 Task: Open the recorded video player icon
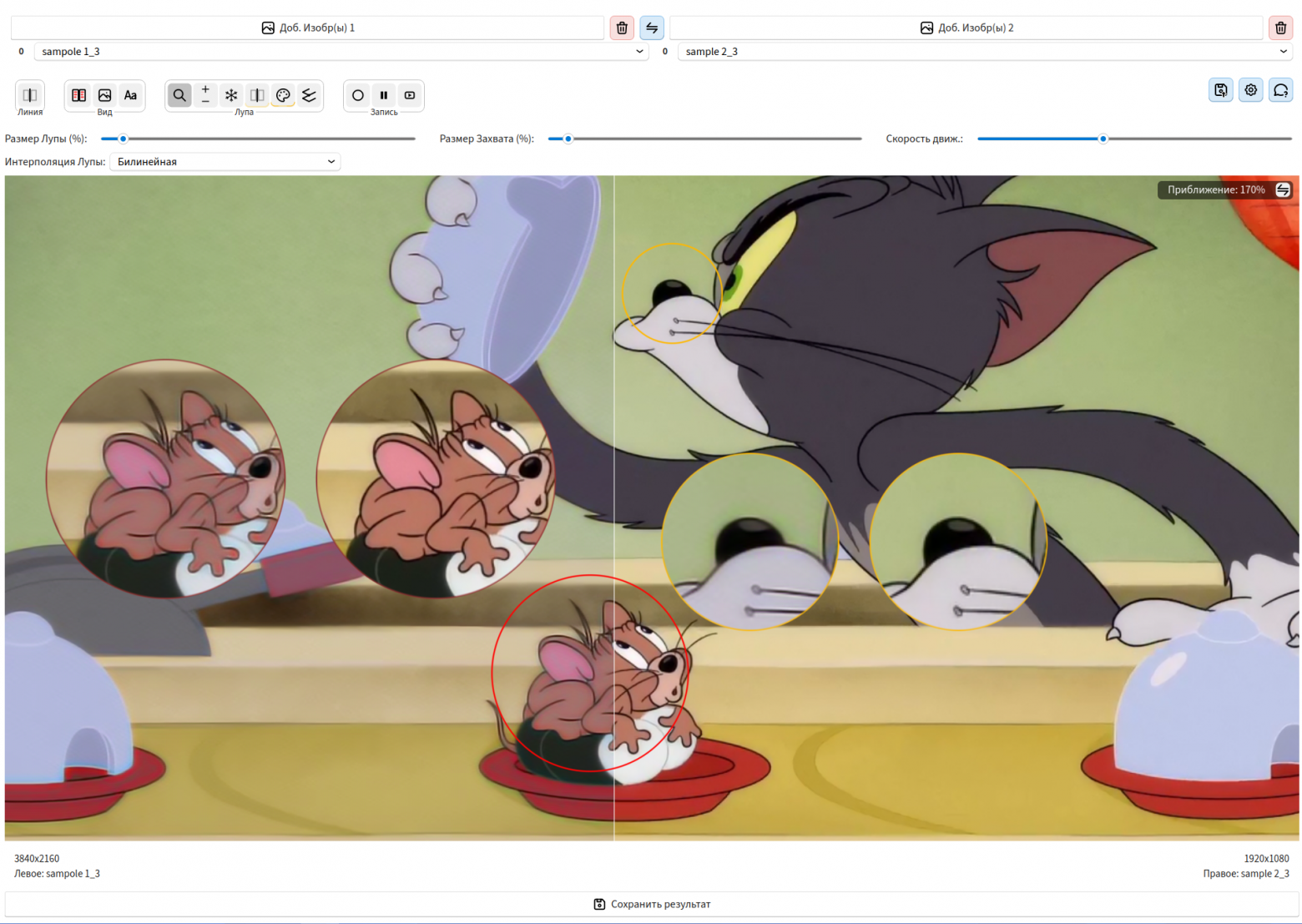tap(410, 95)
